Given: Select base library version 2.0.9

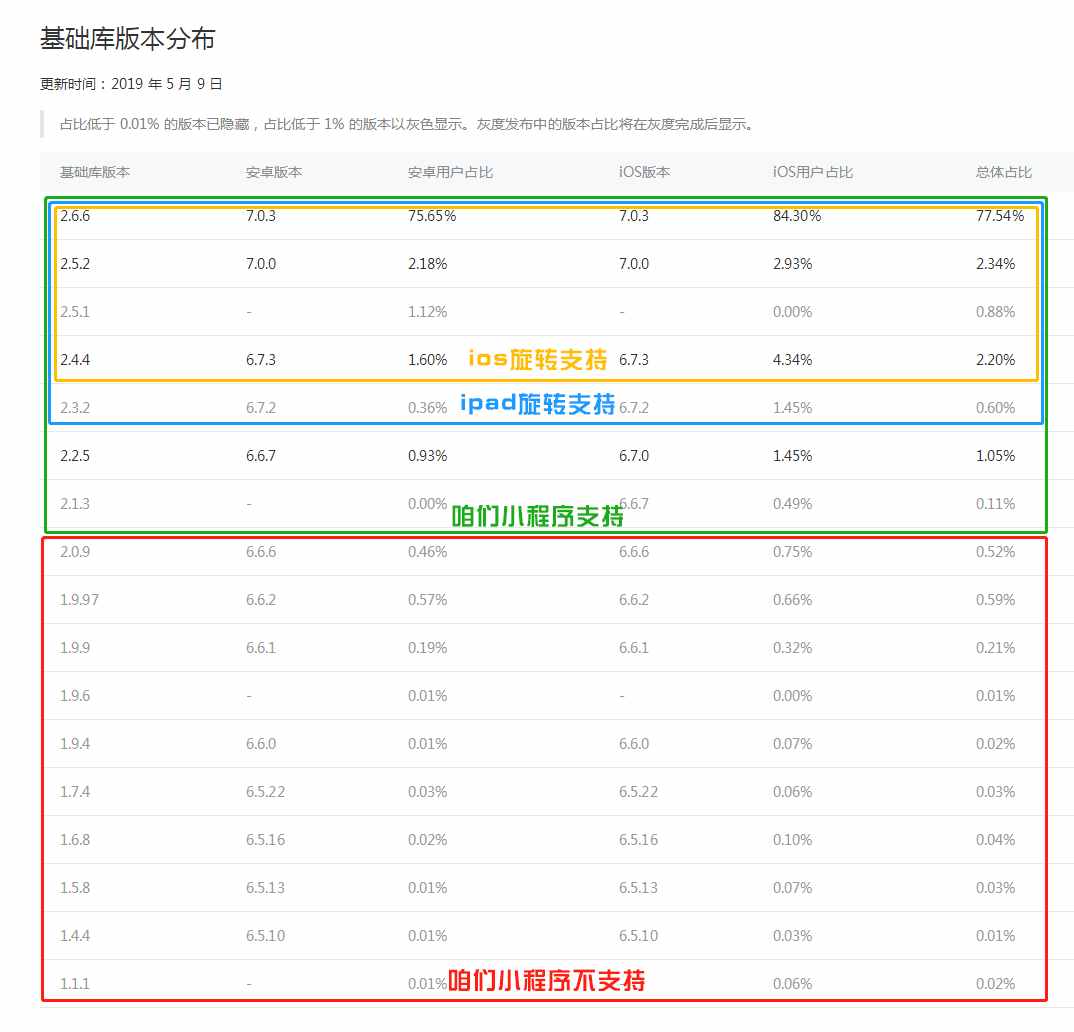Looking at the screenshot, I should pos(75,551).
